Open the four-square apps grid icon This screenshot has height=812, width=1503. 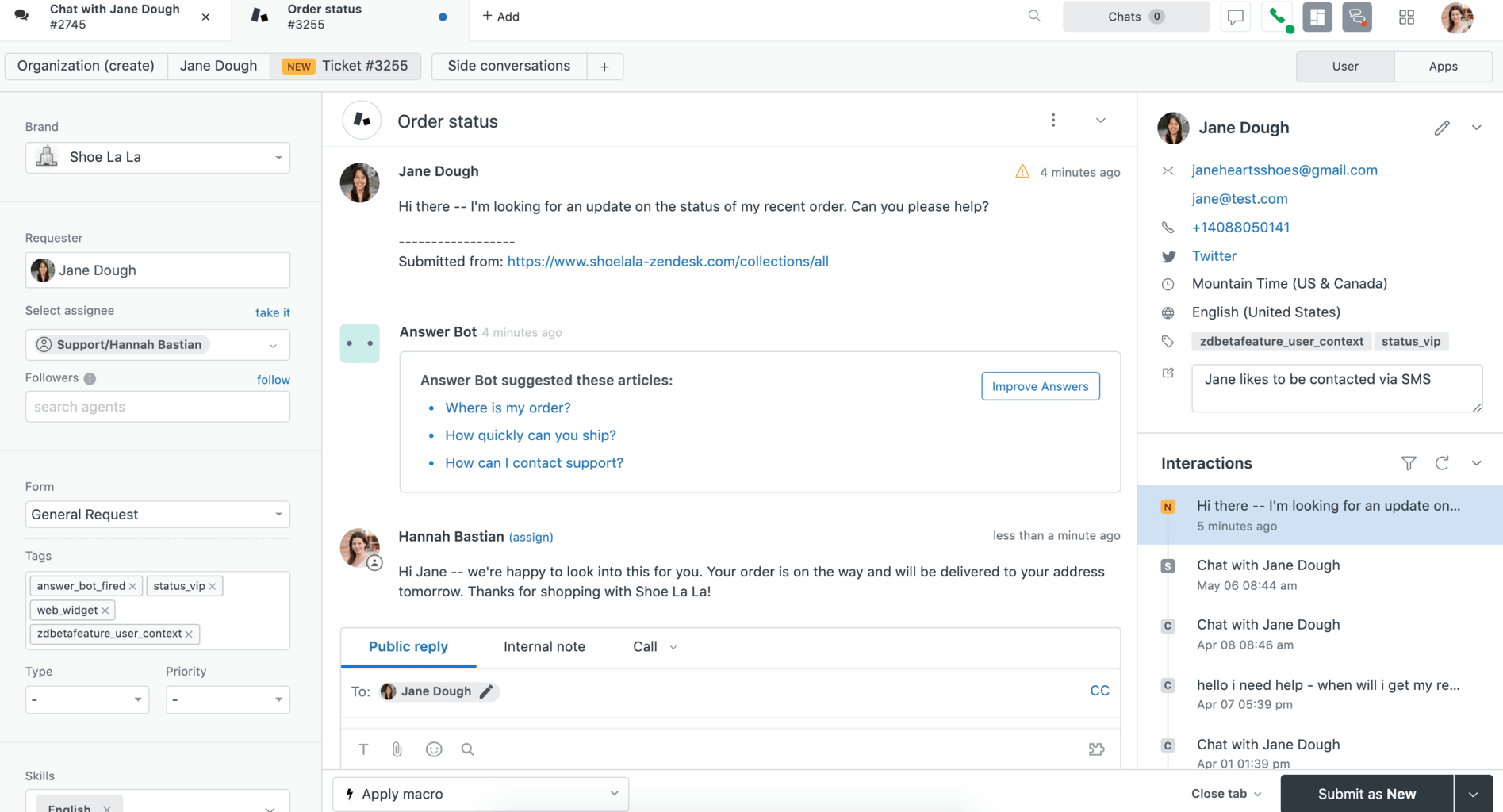(1406, 17)
